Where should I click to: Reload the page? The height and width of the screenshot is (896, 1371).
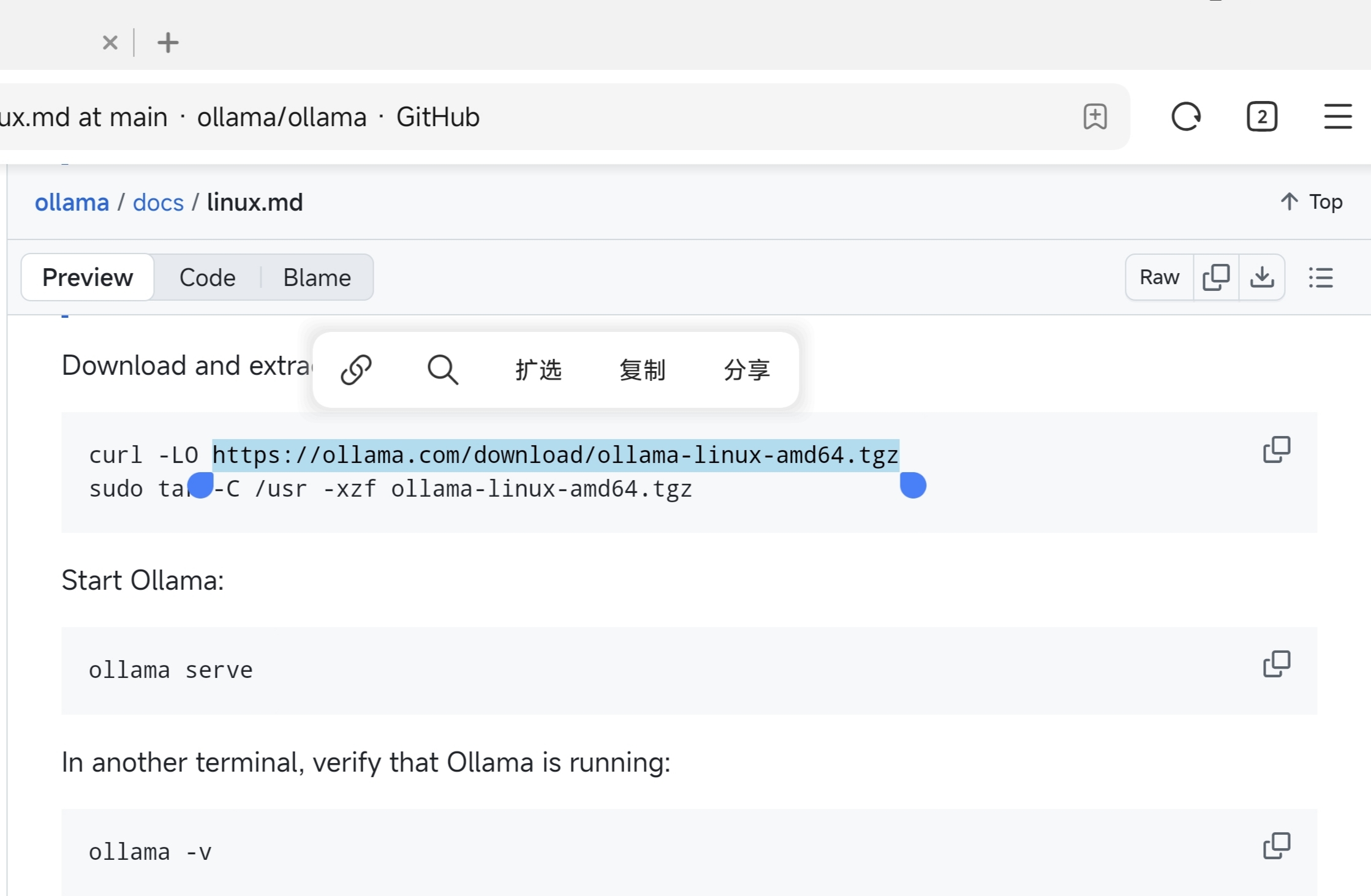pyautogui.click(x=1186, y=116)
